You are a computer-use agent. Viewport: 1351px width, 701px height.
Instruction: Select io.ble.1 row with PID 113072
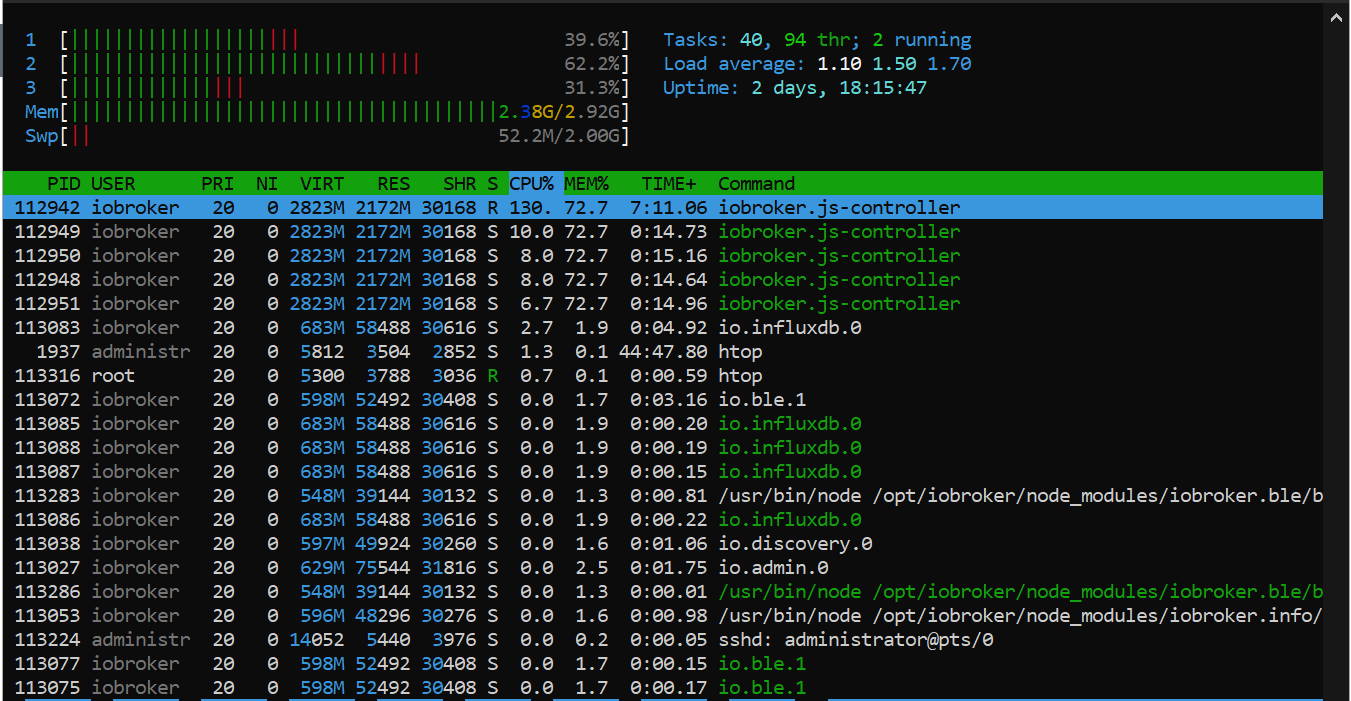click(663, 400)
